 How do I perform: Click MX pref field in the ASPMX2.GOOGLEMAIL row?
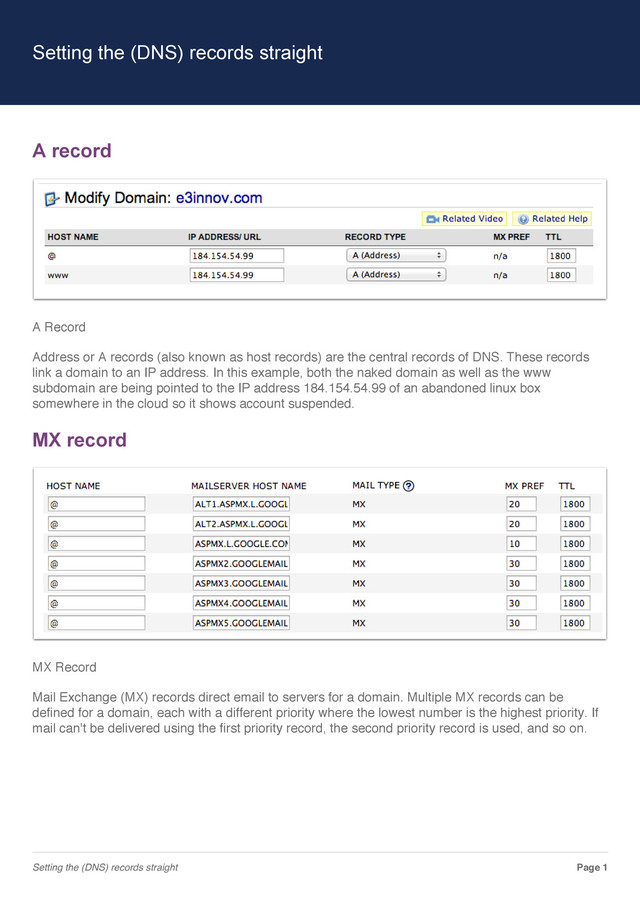click(x=521, y=563)
